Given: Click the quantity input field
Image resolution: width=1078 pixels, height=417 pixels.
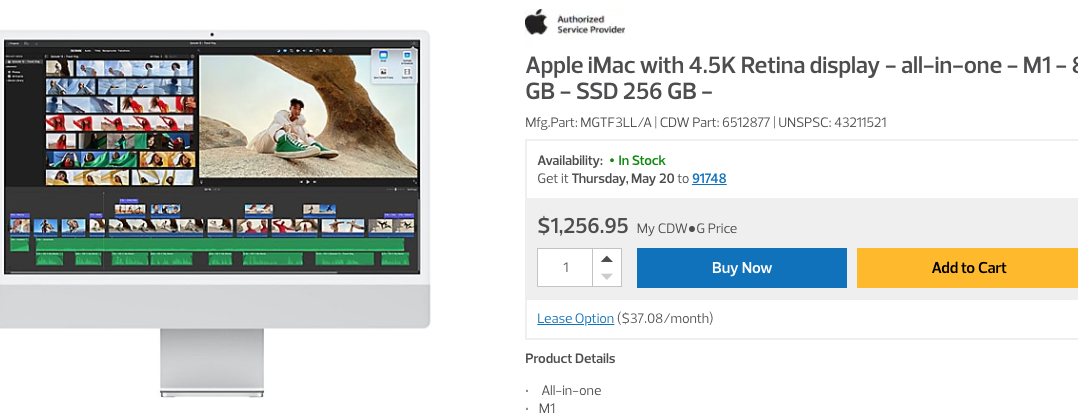Looking at the screenshot, I should coord(566,268).
